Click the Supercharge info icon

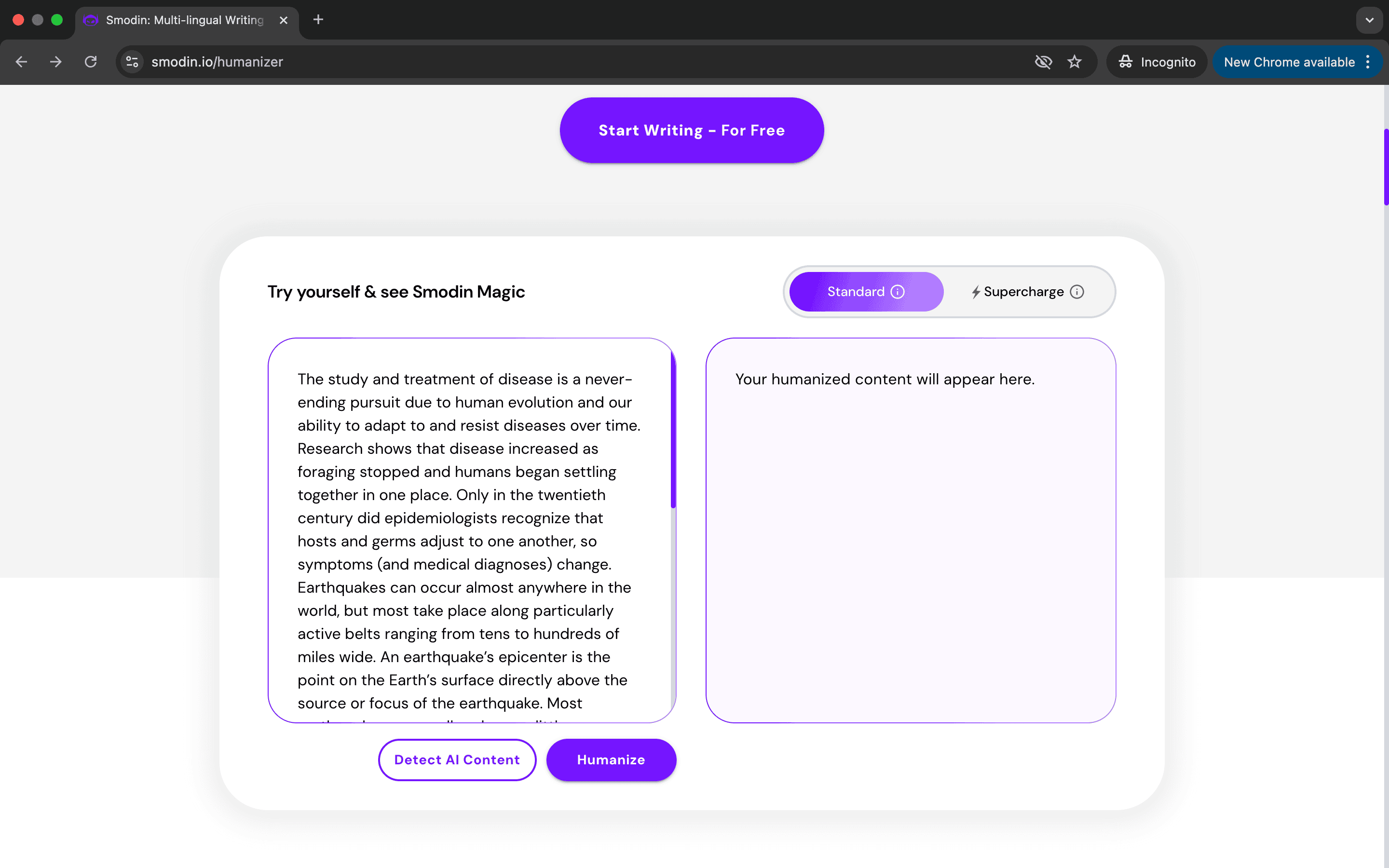[x=1077, y=292]
